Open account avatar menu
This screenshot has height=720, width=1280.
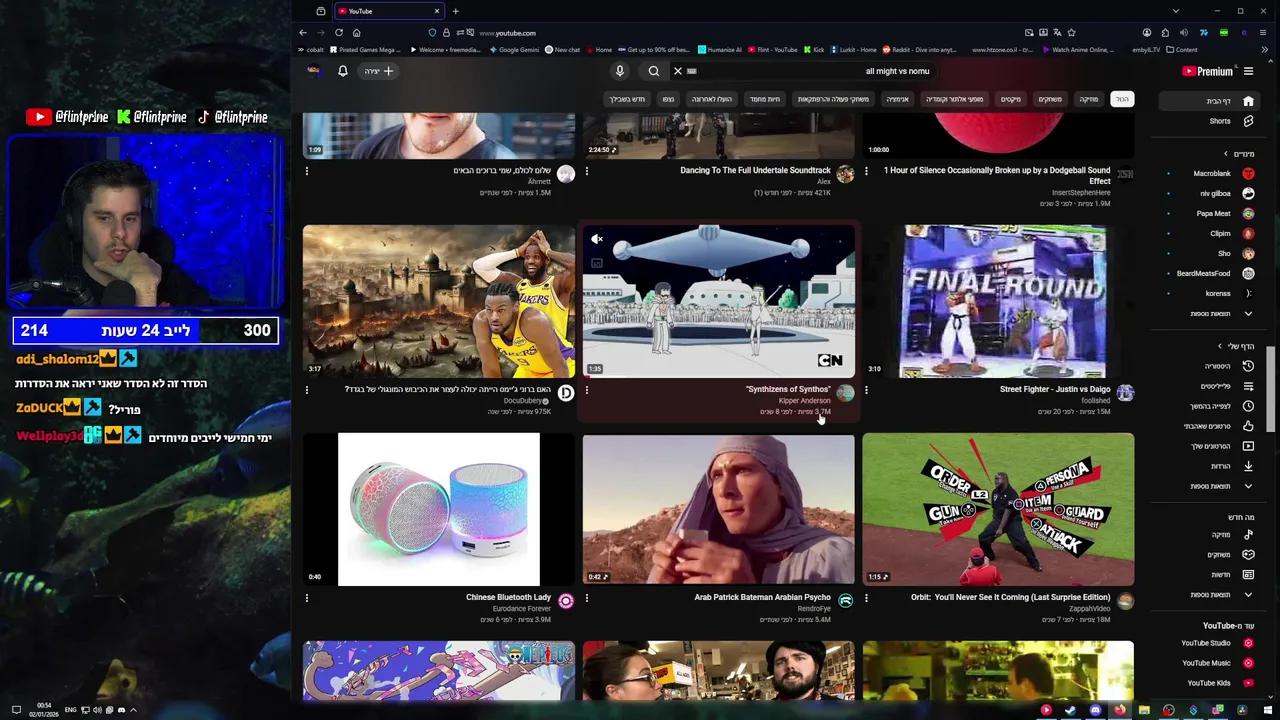(x=313, y=71)
